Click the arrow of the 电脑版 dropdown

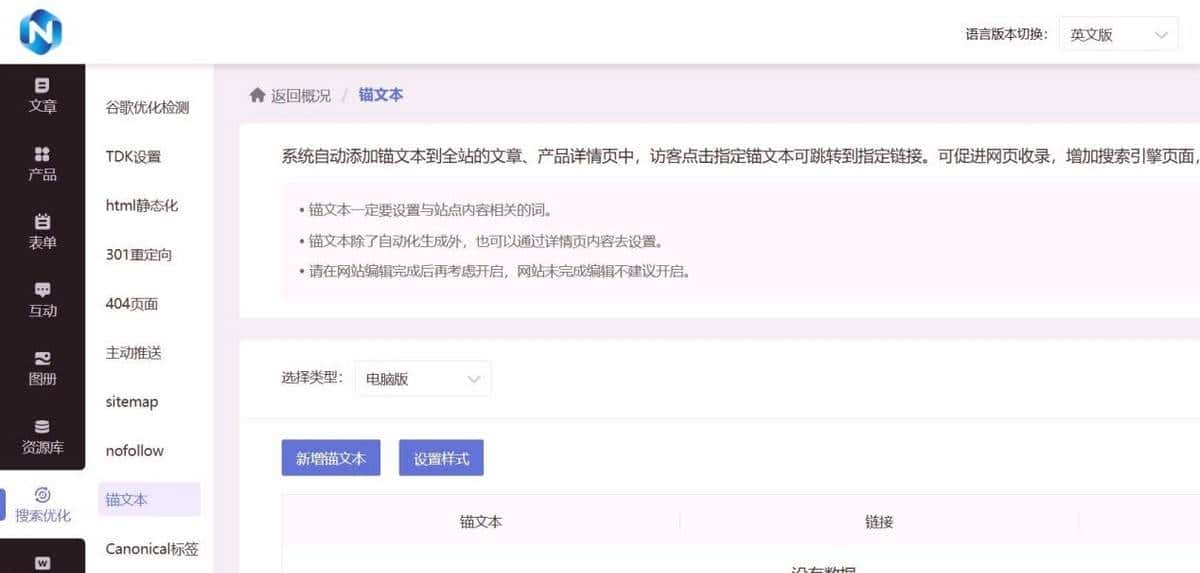click(474, 379)
